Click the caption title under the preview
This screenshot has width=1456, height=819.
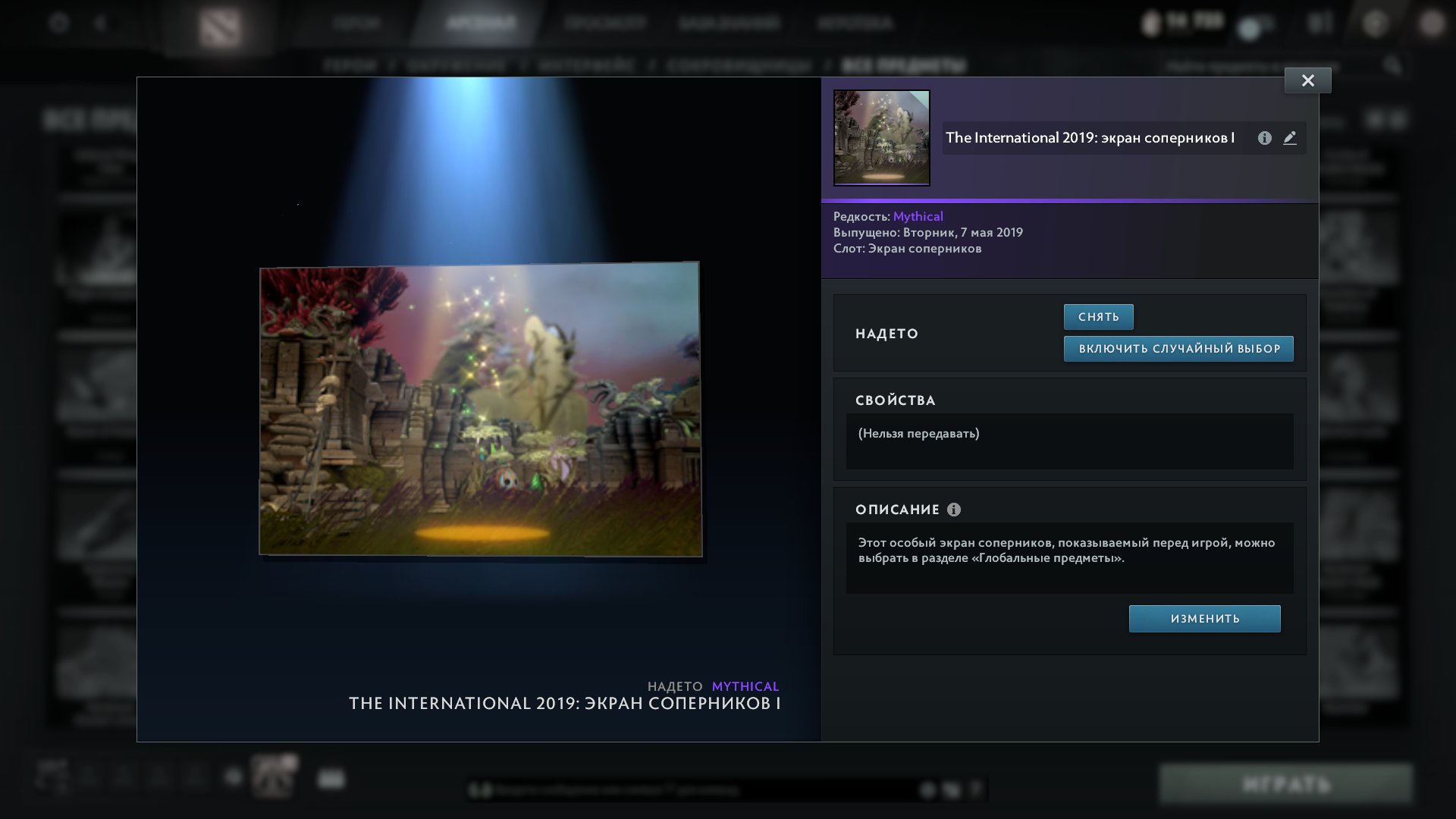564,704
